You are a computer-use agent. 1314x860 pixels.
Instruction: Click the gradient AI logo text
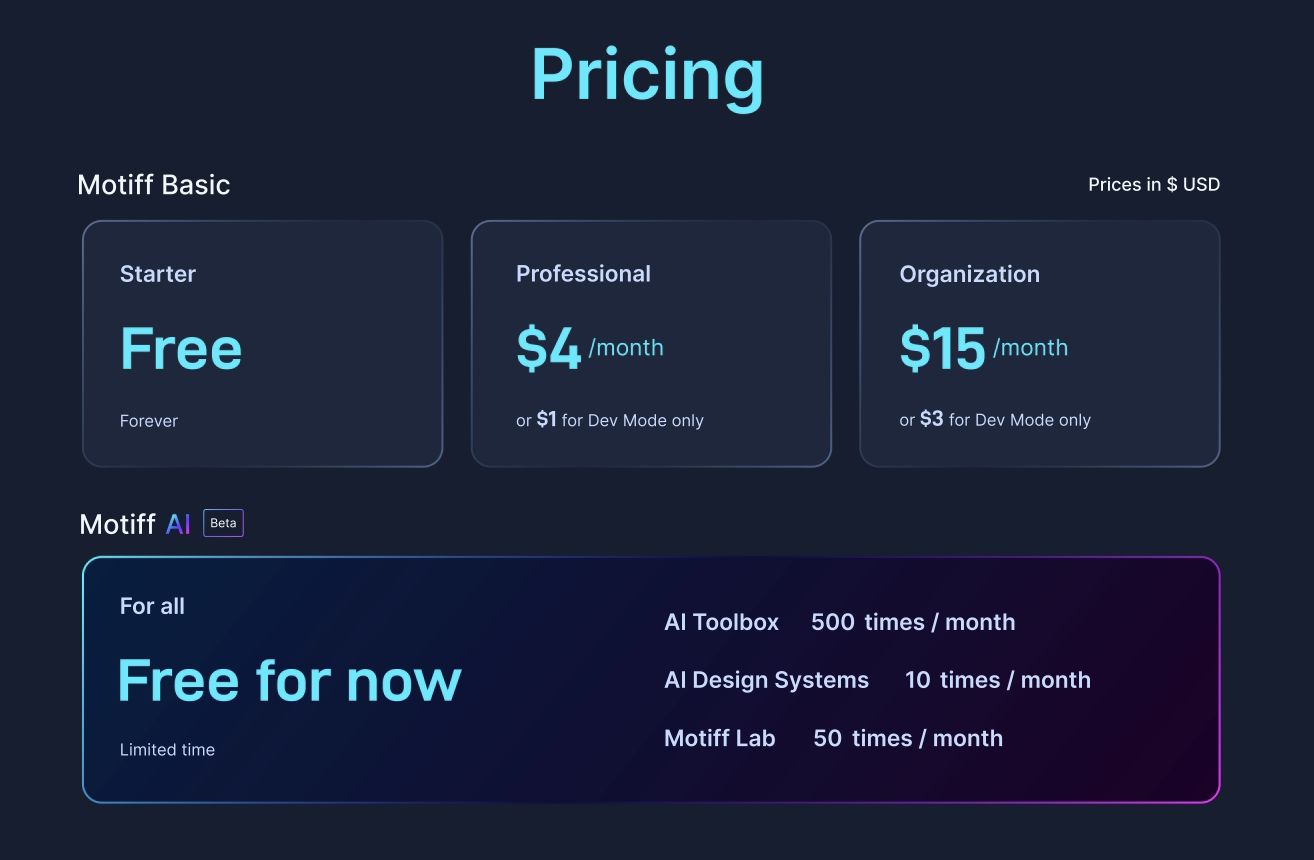click(178, 524)
